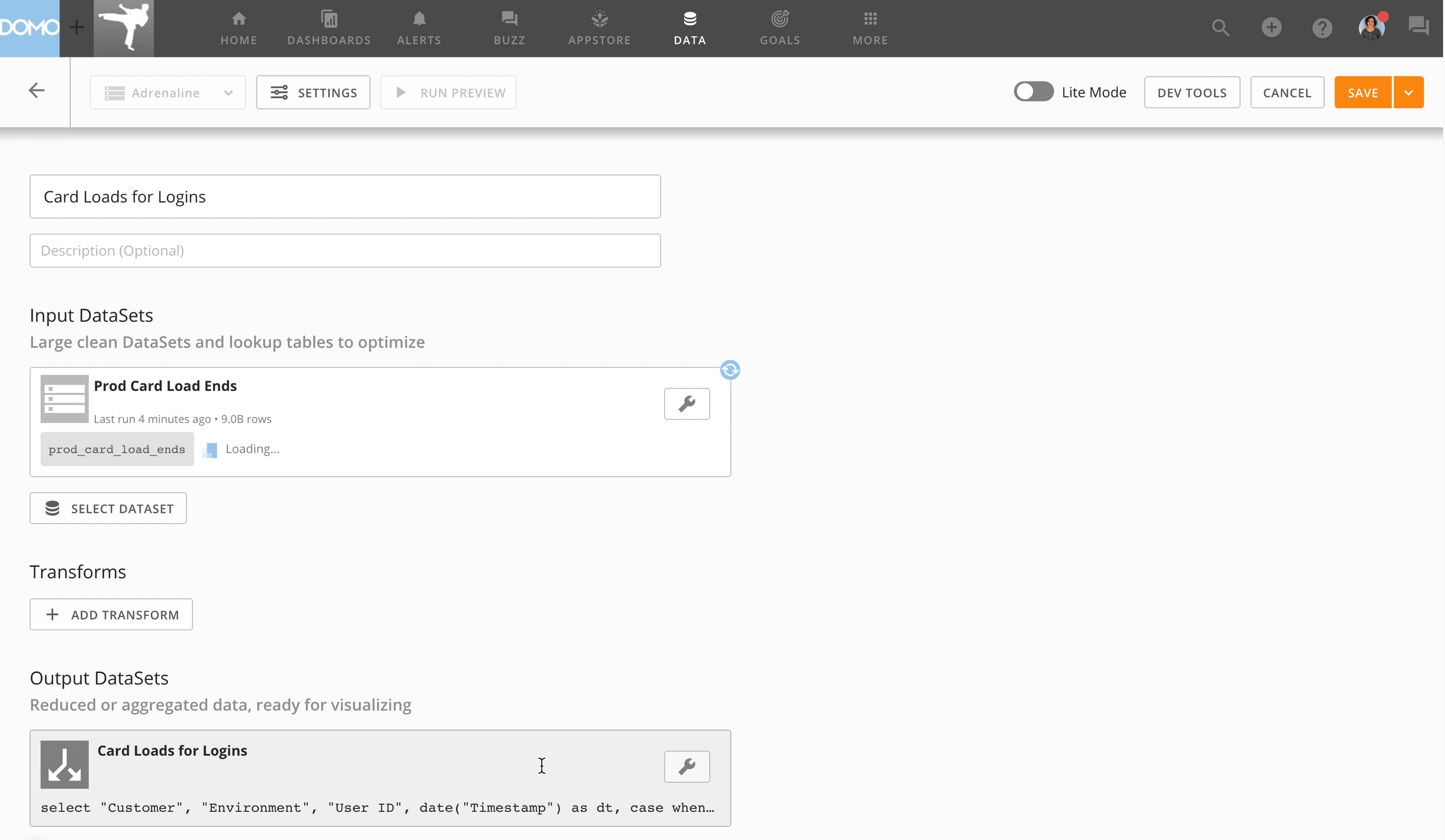Open the Buzz chat panel icon
Image resolution: width=1445 pixels, height=840 pixels.
coord(1418,26)
